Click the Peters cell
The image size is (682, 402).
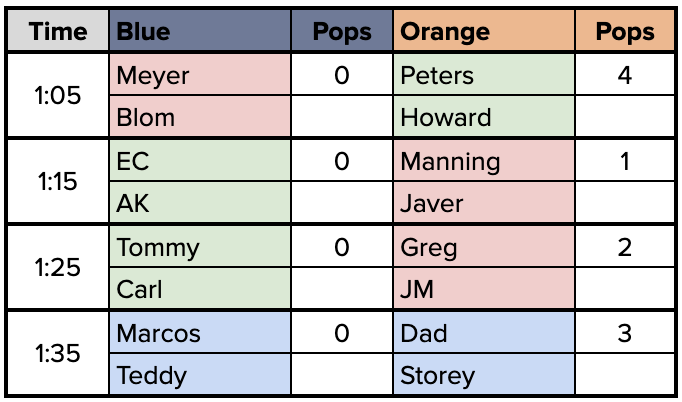(484, 74)
